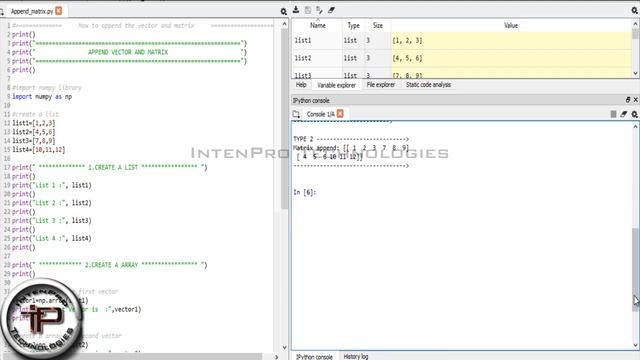The image size is (640, 360).
Task: Open IPython console options gear icon
Action: point(635,114)
